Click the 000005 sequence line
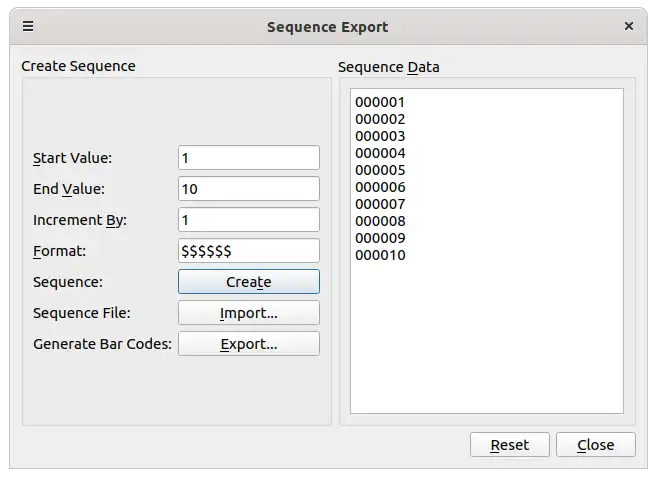Viewport: 657px width, 478px height. pos(380,170)
